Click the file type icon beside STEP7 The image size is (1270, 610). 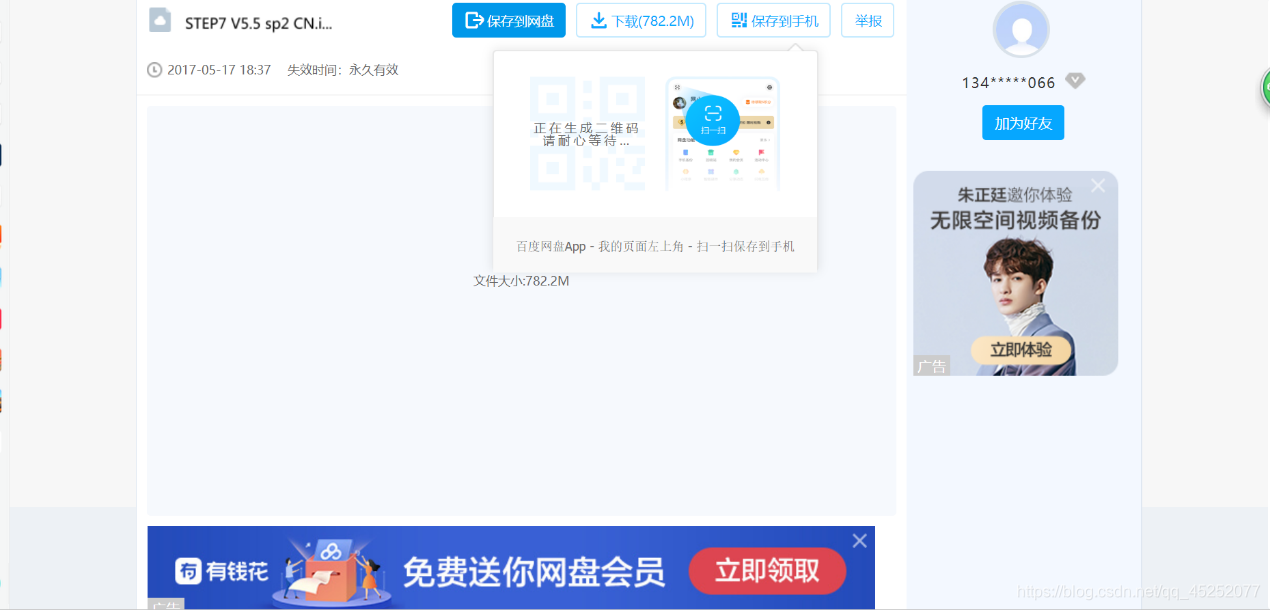(160, 20)
